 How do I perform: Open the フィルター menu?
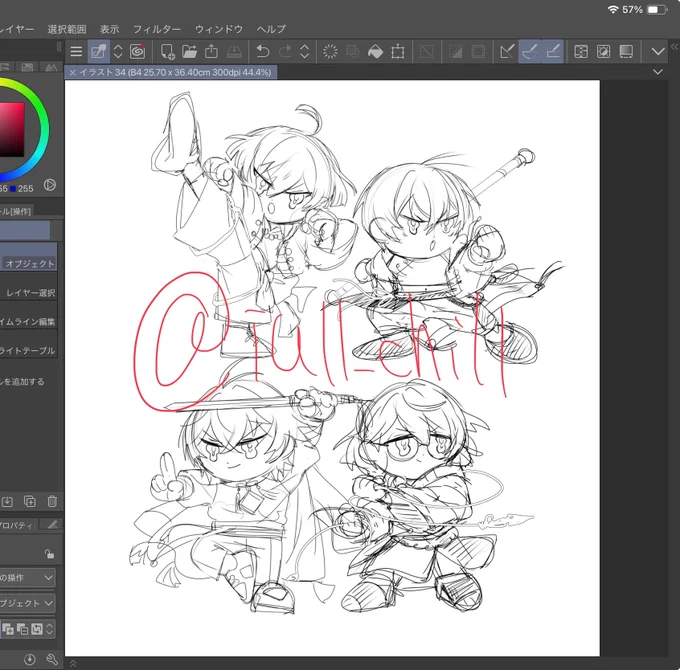(x=157, y=29)
